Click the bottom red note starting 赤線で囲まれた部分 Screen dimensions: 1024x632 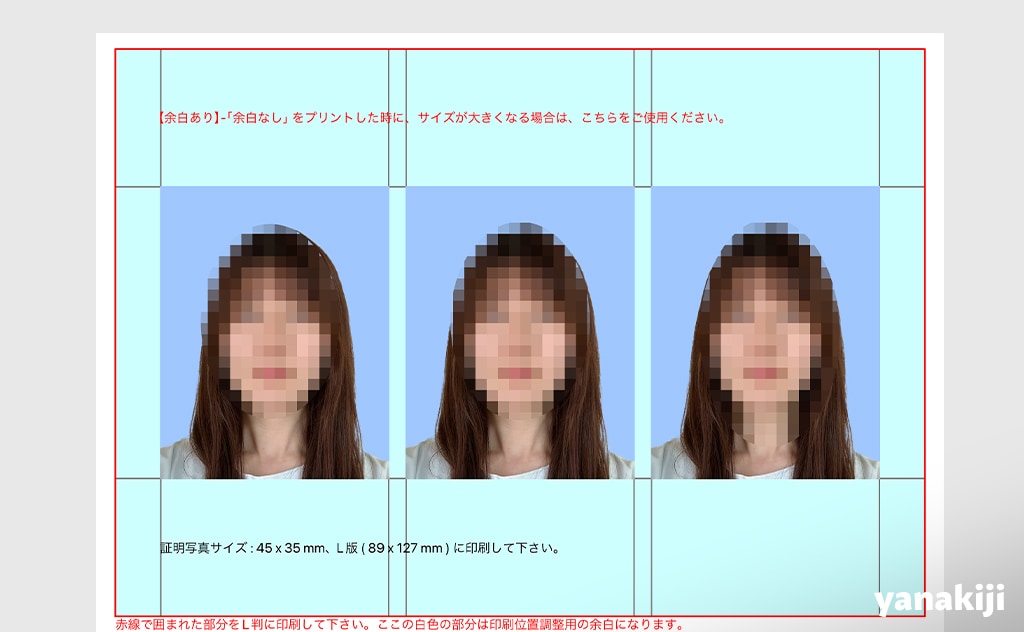(400, 625)
